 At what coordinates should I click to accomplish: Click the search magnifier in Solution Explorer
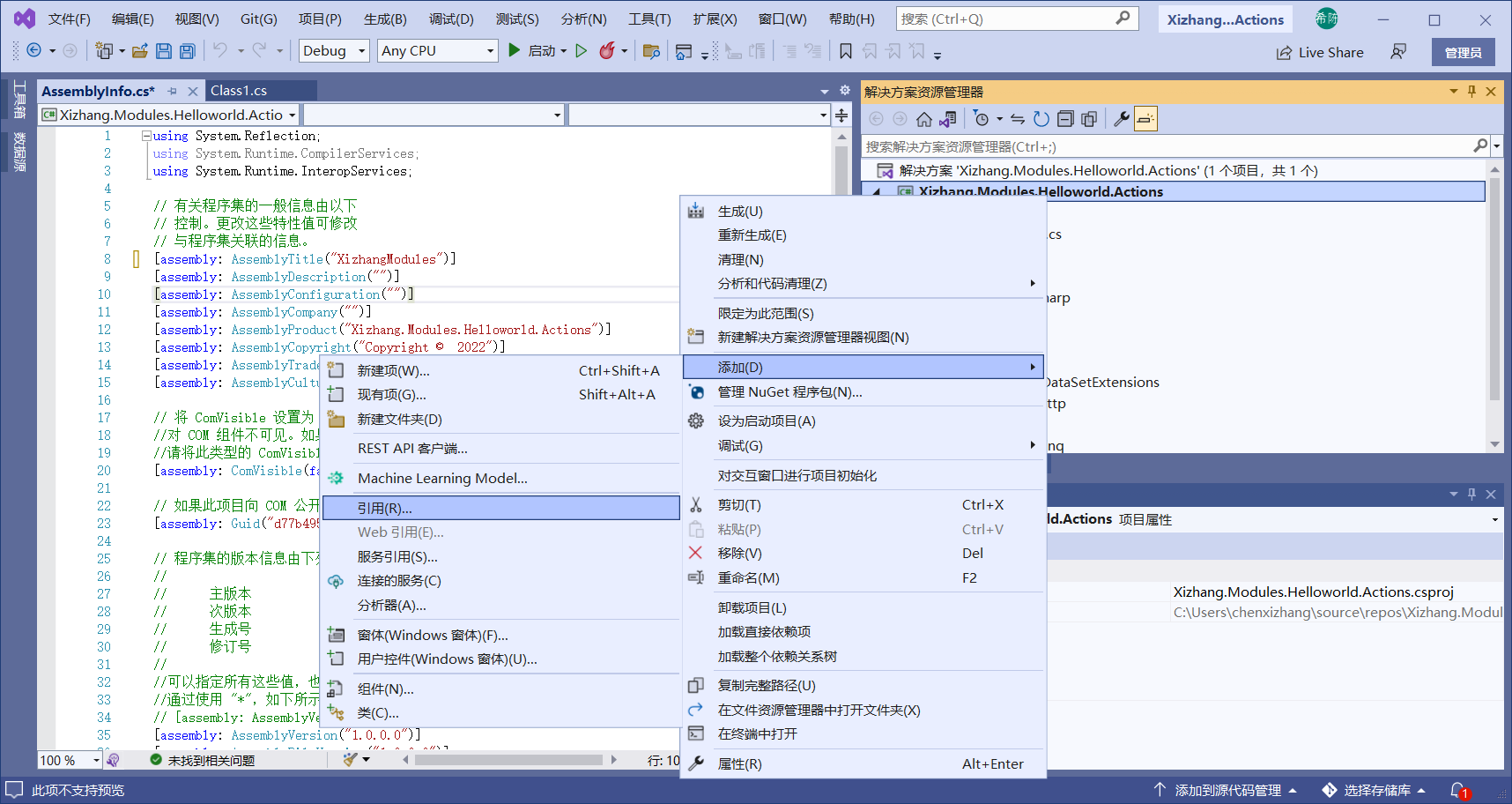pyautogui.click(x=1480, y=146)
